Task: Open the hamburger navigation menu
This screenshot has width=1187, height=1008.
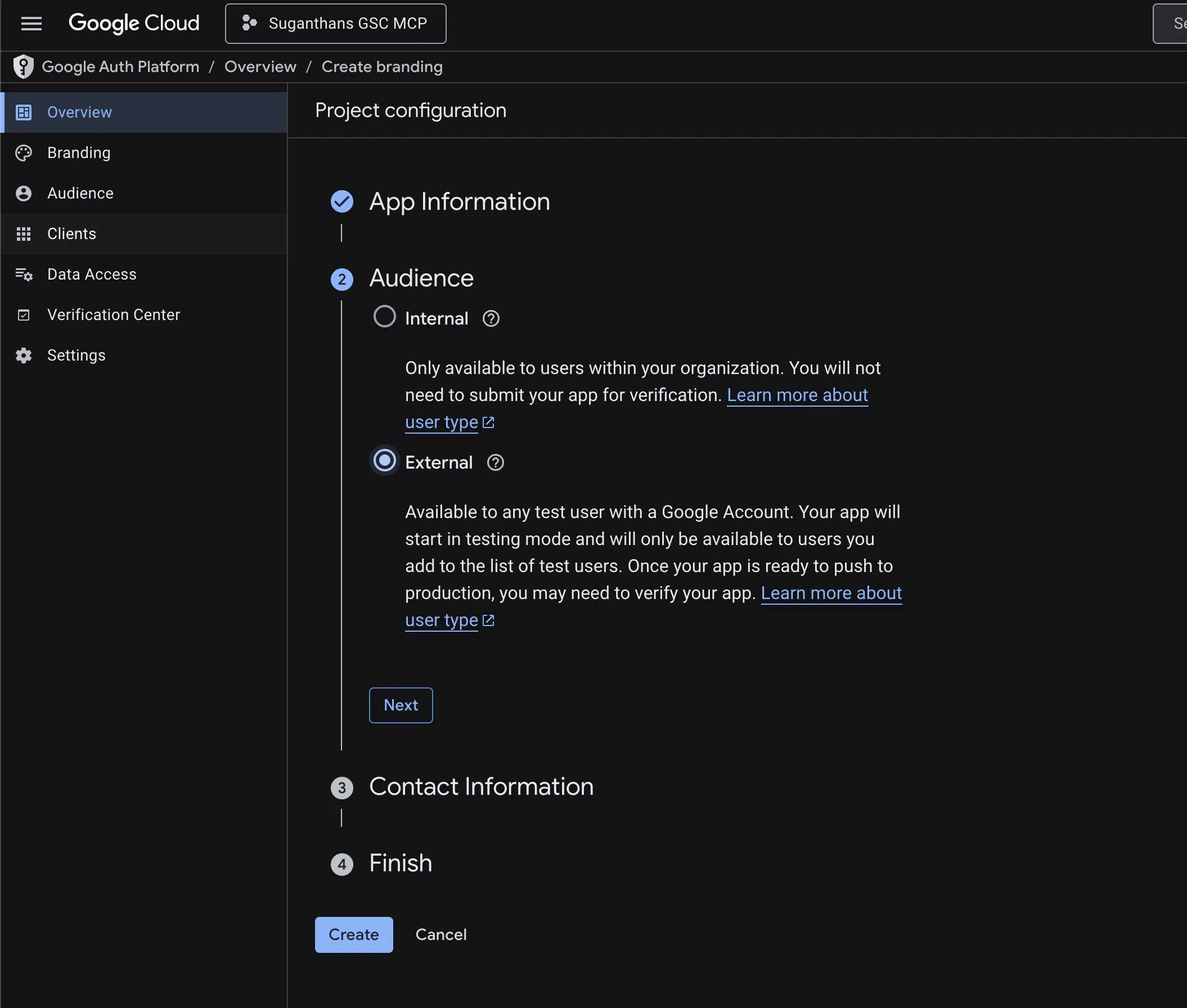Action: pyautogui.click(x=32, y=24)
